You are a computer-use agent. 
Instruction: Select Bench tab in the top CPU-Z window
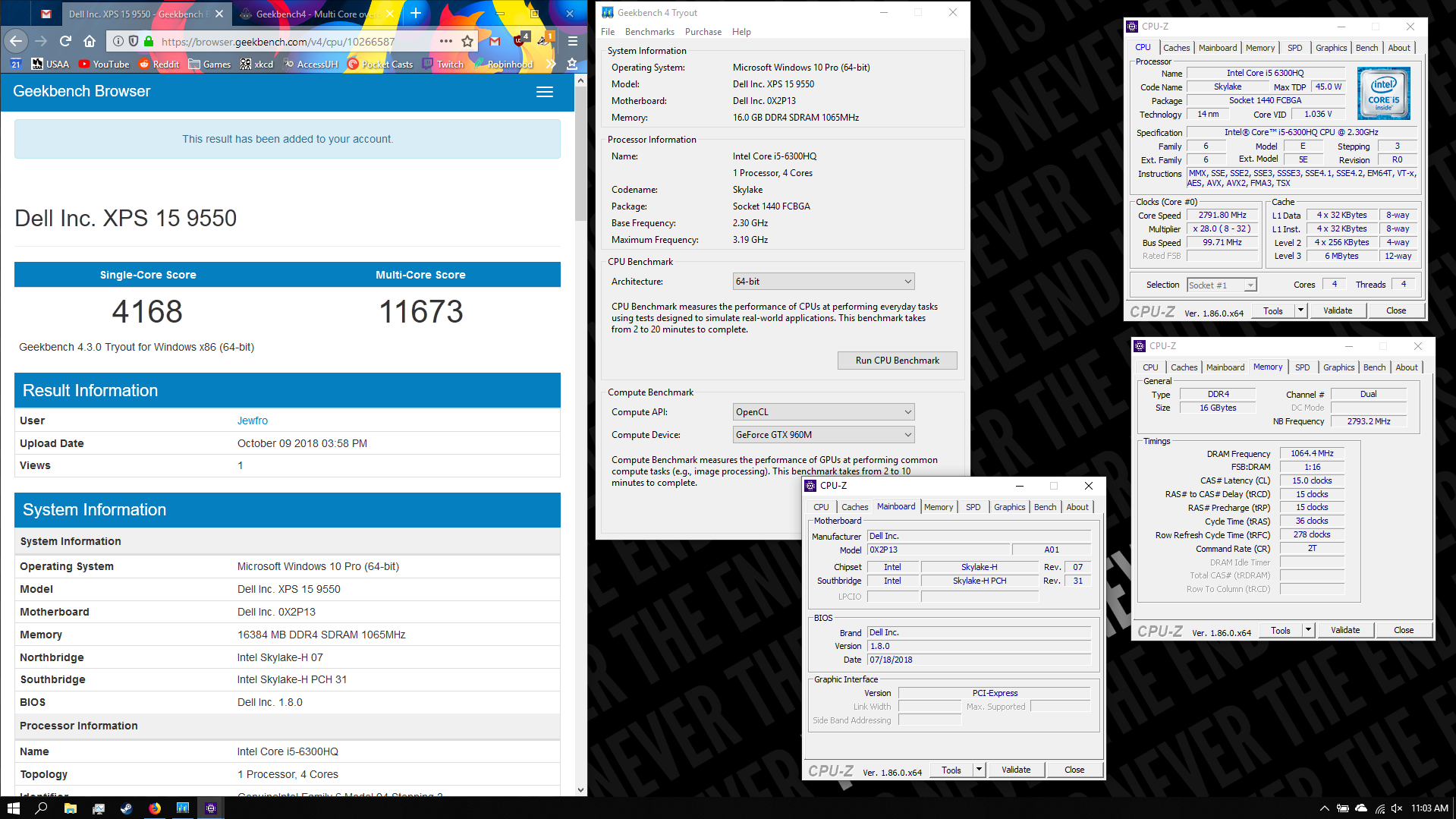coord(1366,48)
